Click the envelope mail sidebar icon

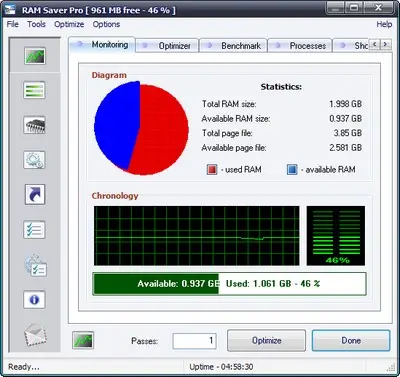[35, 335]
